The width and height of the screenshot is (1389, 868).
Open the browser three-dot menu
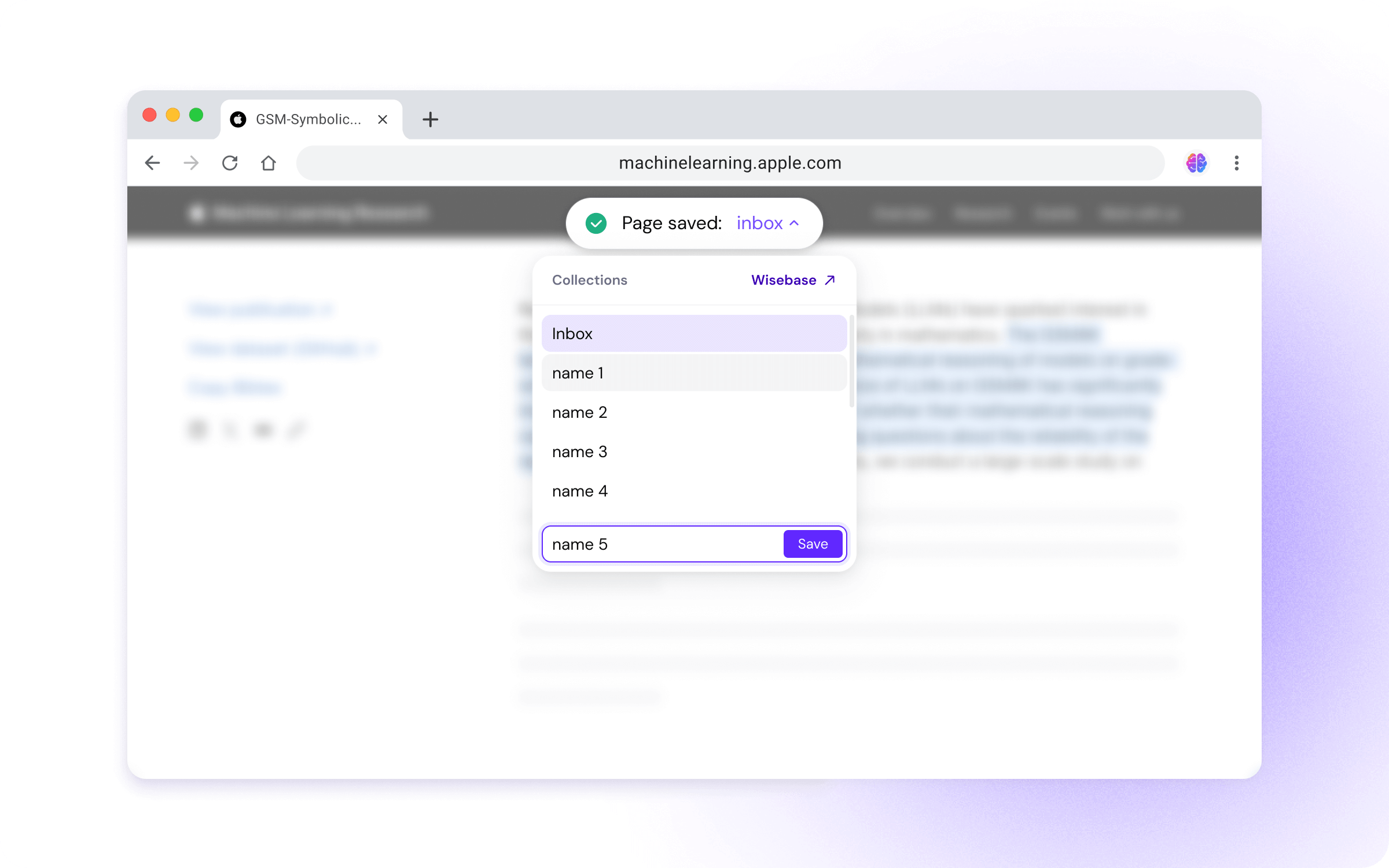[1236, 163]
